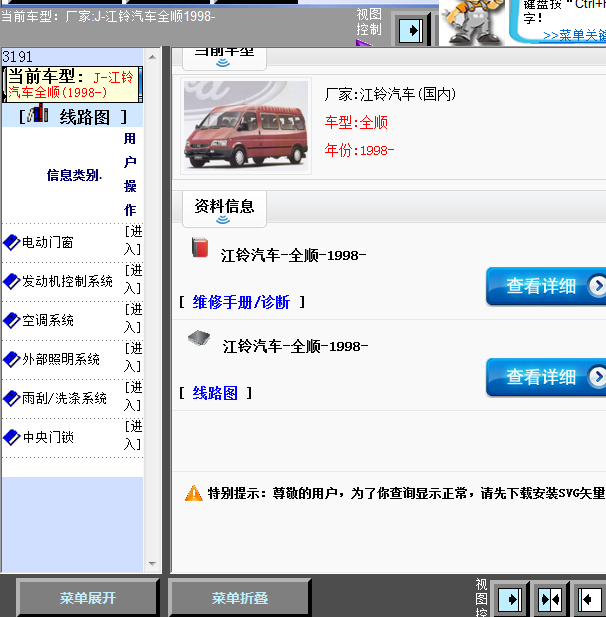Click the red book manual icon
Screen dimensions: 606x617
(x=200, y=248)
